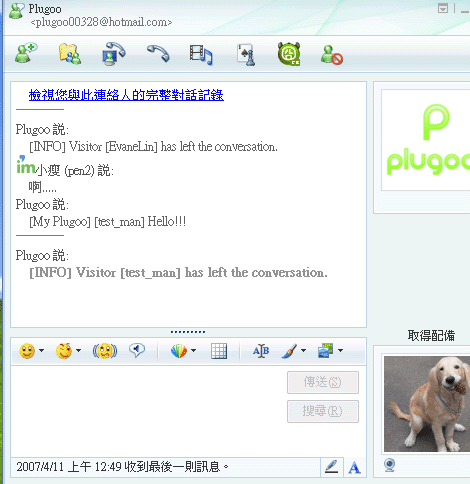The image size is (470, 484).
Task: Switch to handwriting mode pen icon
Action: pos(331,466)
